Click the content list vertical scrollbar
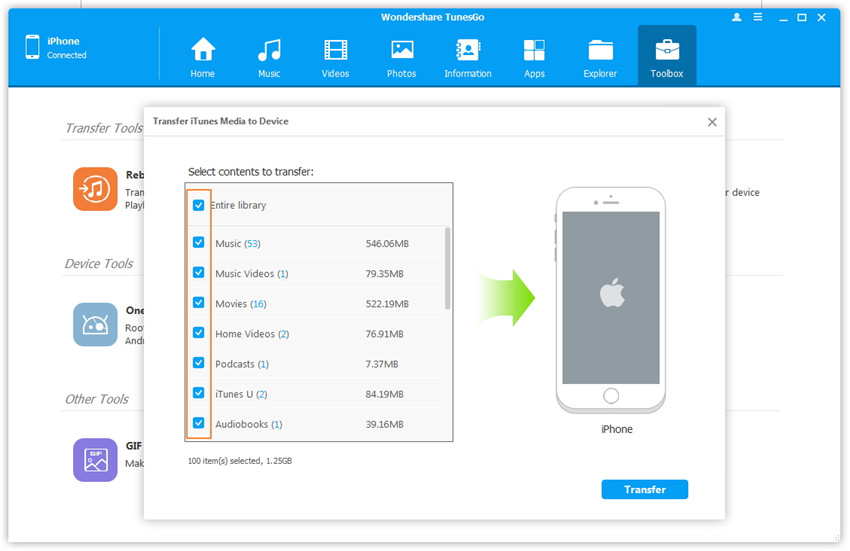 point(447,267)
